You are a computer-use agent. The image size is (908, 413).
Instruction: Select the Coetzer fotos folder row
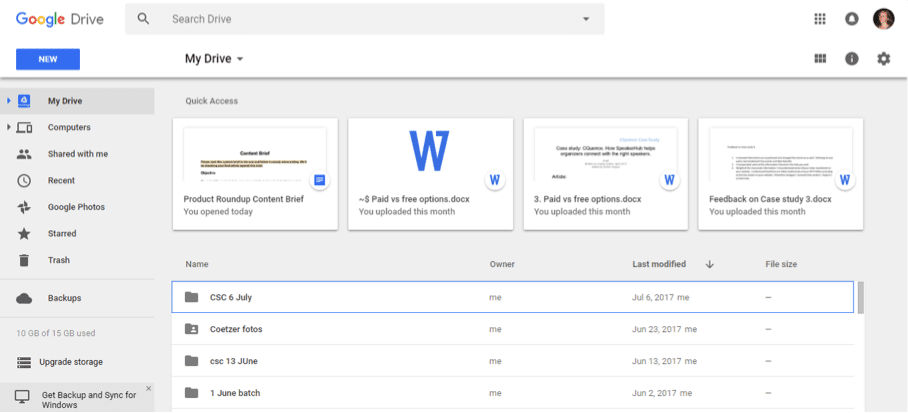tap(512, 329)
